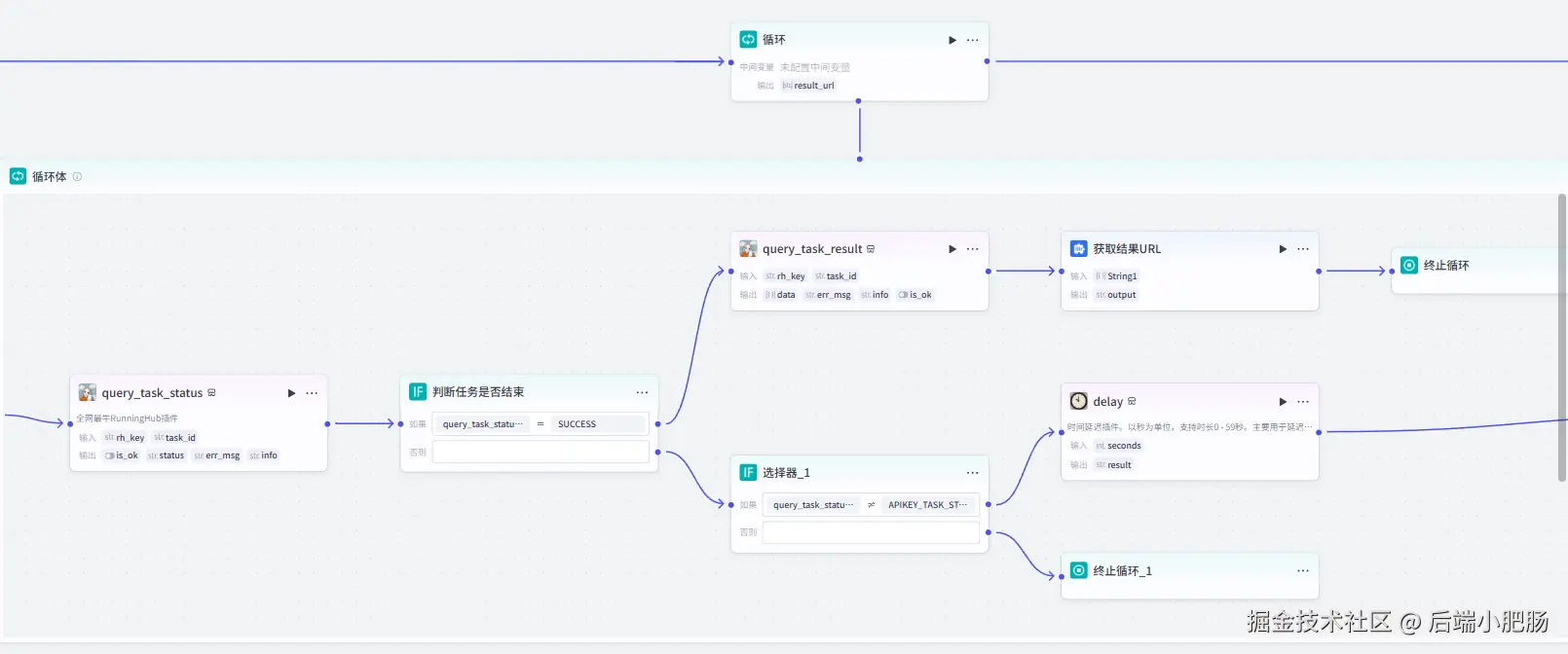Open query_task_result more options menu
This screenshot has height=654, width=1568.
[x=972, y=249]
